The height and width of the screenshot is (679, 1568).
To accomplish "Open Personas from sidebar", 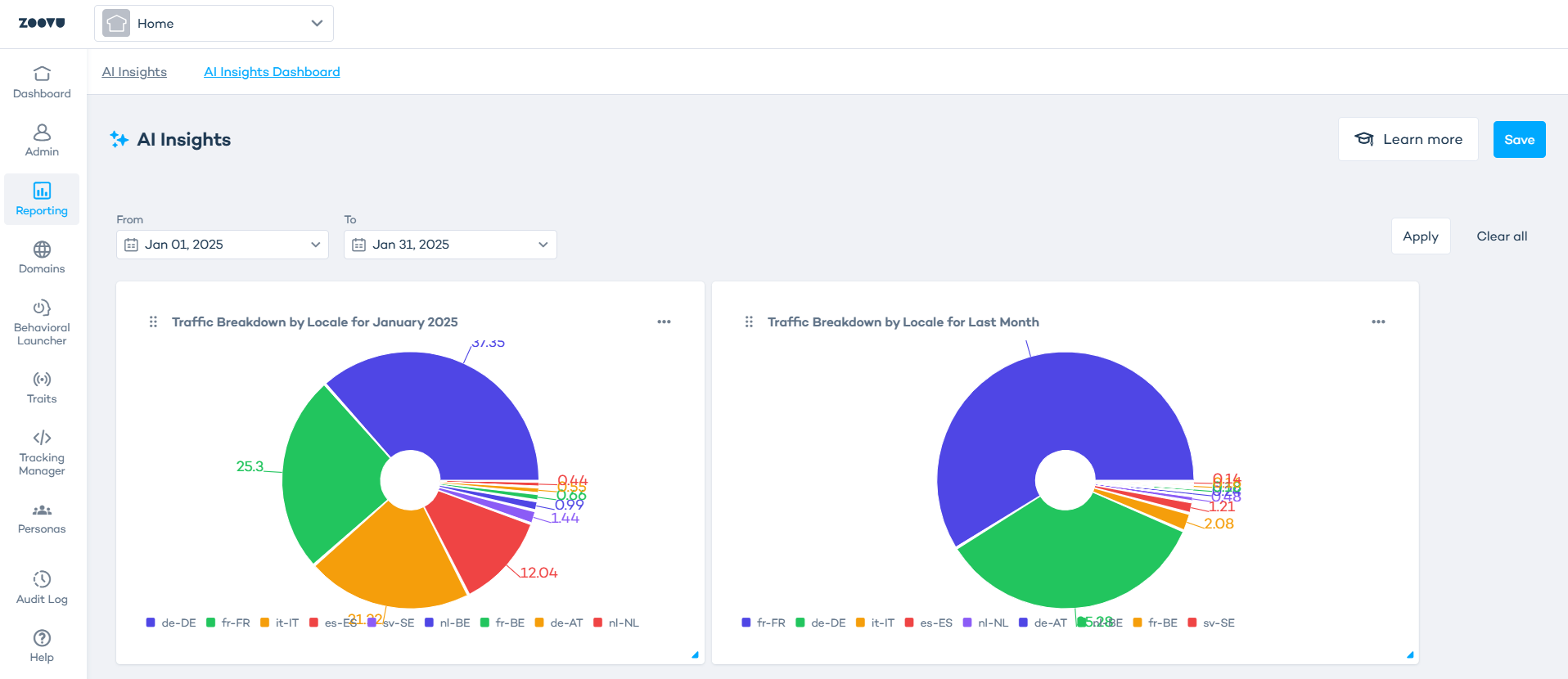I will click(42, 518).
